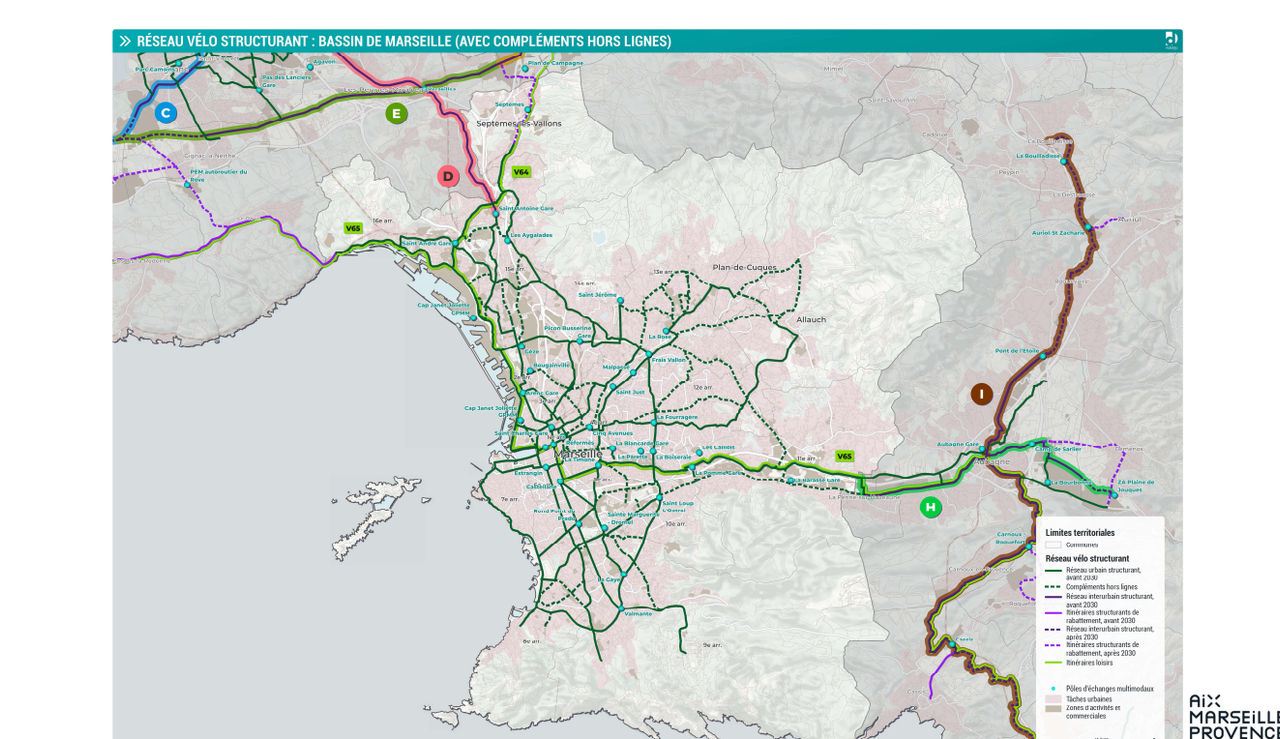Click the 'Saint Just' label

tap(630, 392)
